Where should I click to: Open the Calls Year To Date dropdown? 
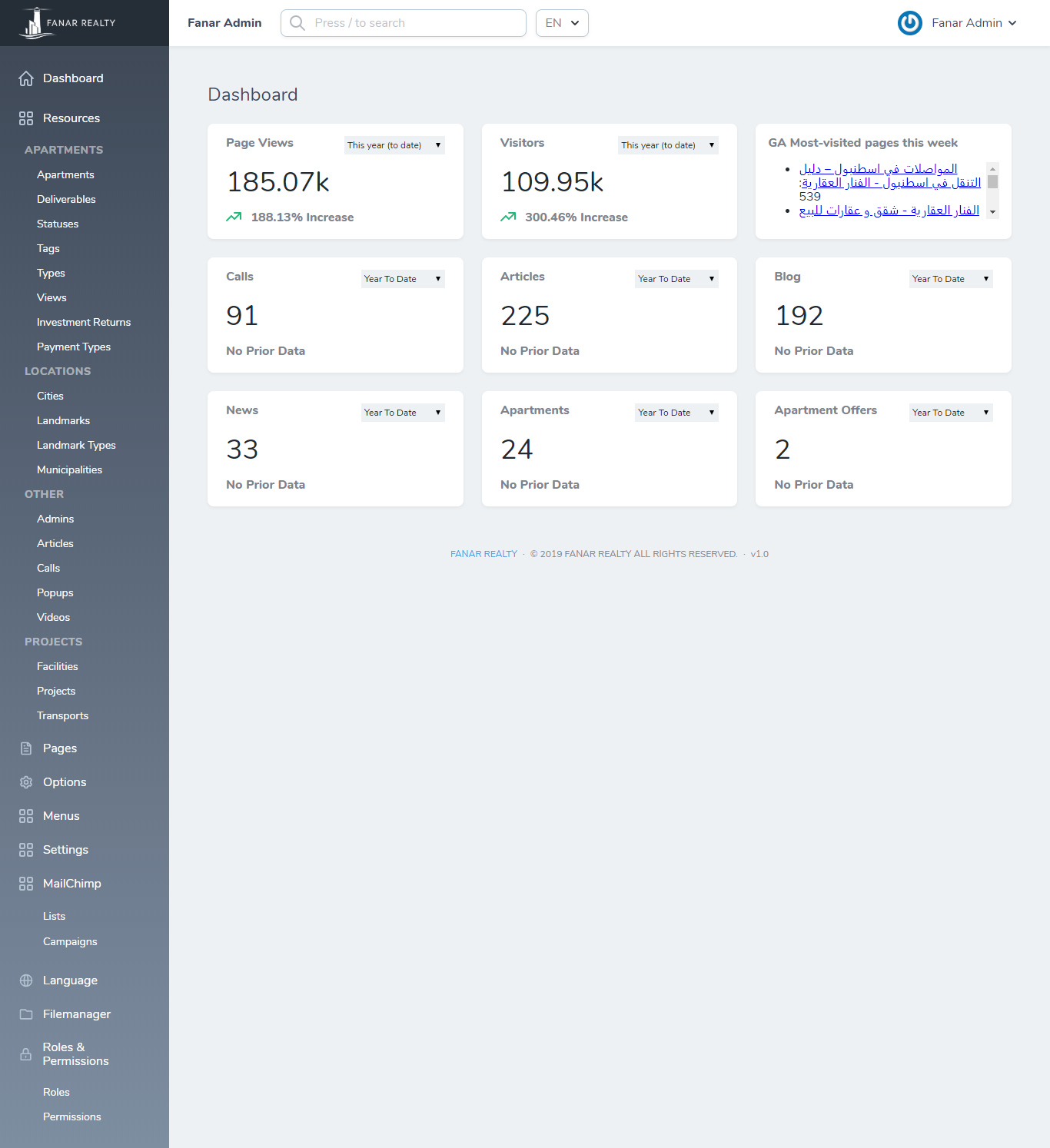(403, 279)
